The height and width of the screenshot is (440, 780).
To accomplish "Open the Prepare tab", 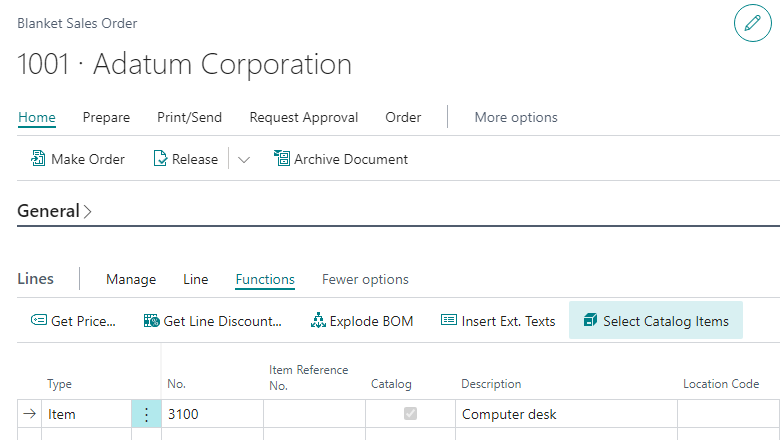I will pyautogui.click(x=106, y=117).
